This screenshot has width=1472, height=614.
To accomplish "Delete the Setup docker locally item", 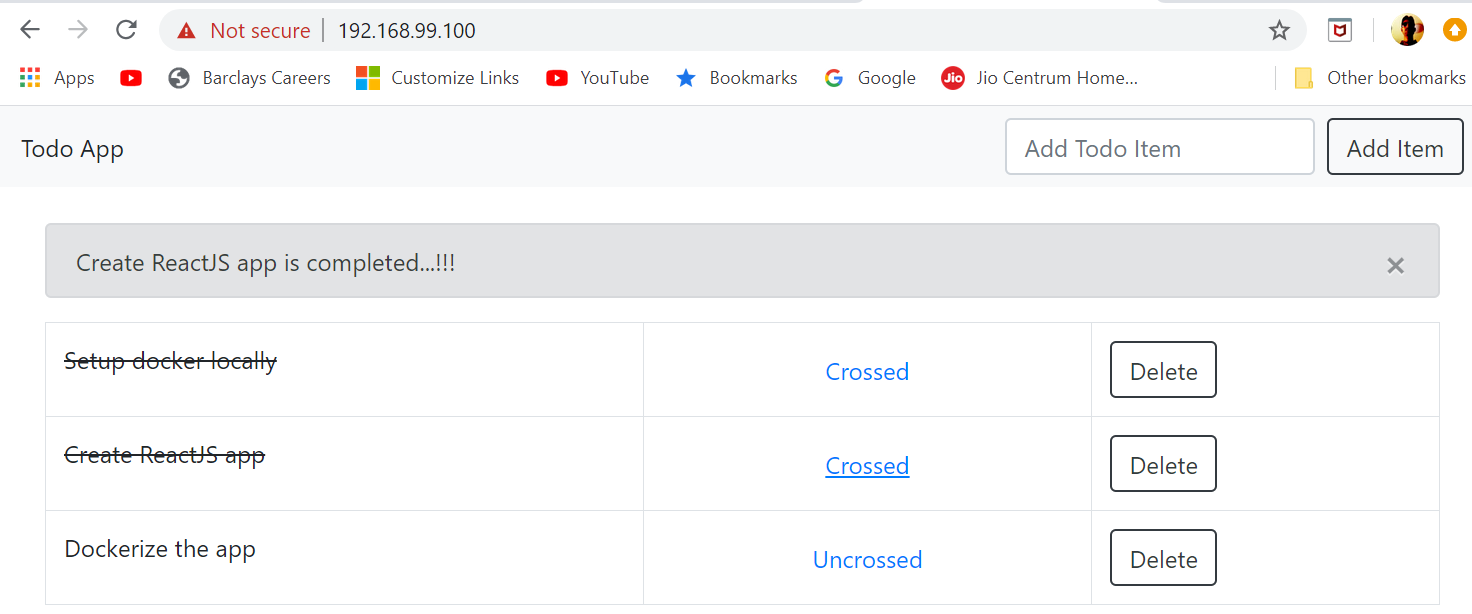I will click(1163, 371).
